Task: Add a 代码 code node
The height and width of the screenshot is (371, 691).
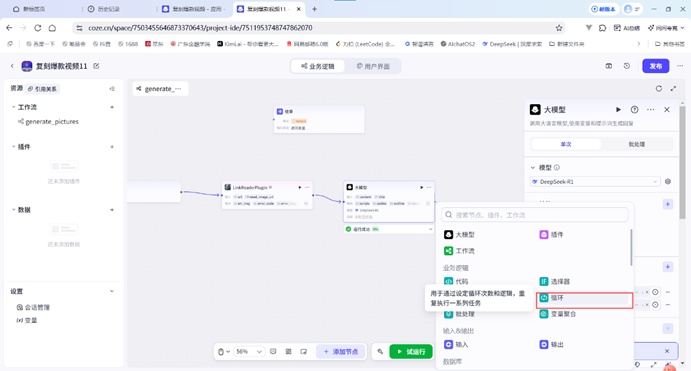Action: click(x=456, y=282)
